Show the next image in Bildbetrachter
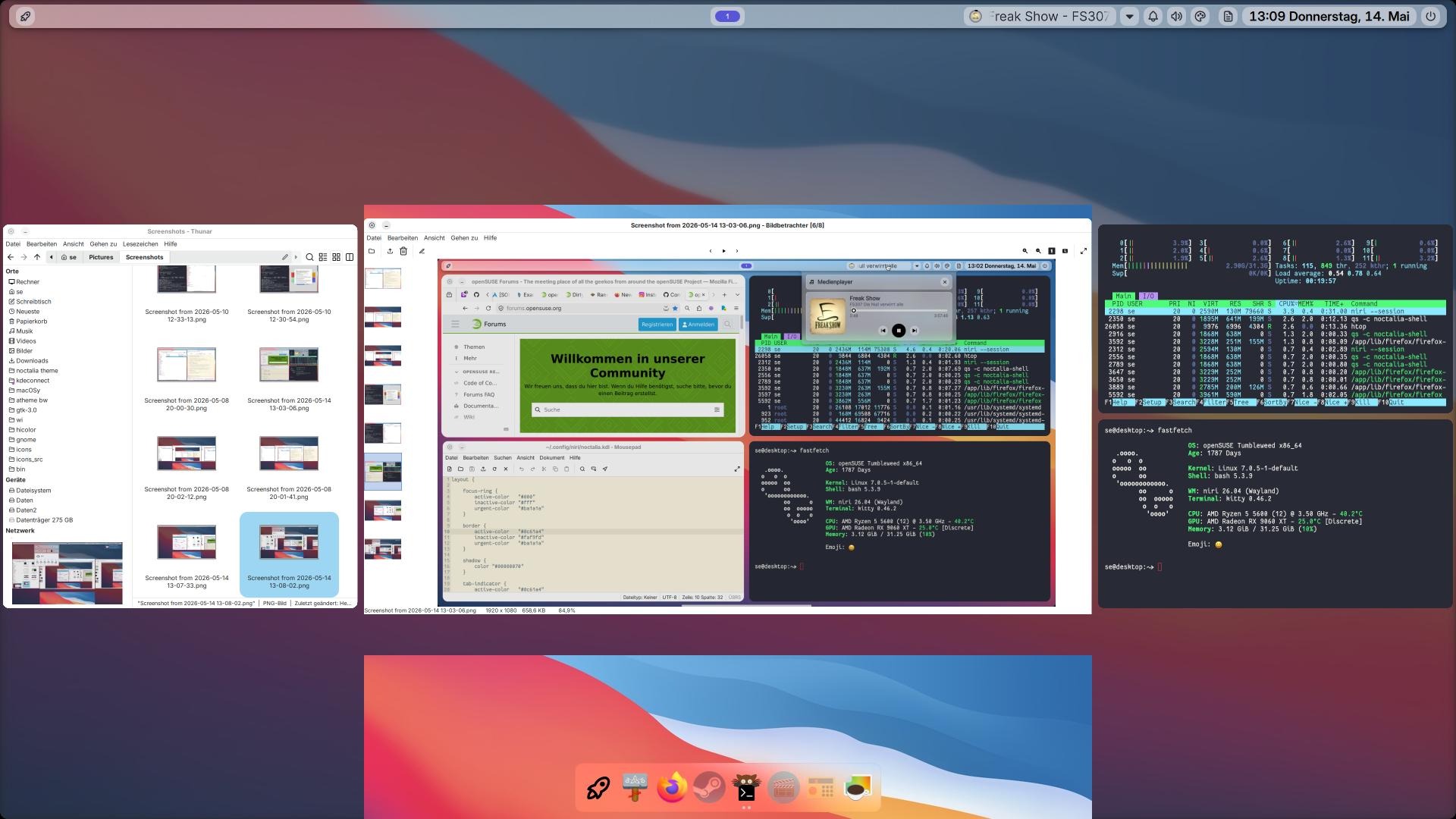The height and width of the screenshot is (819, 1456). 736,251
